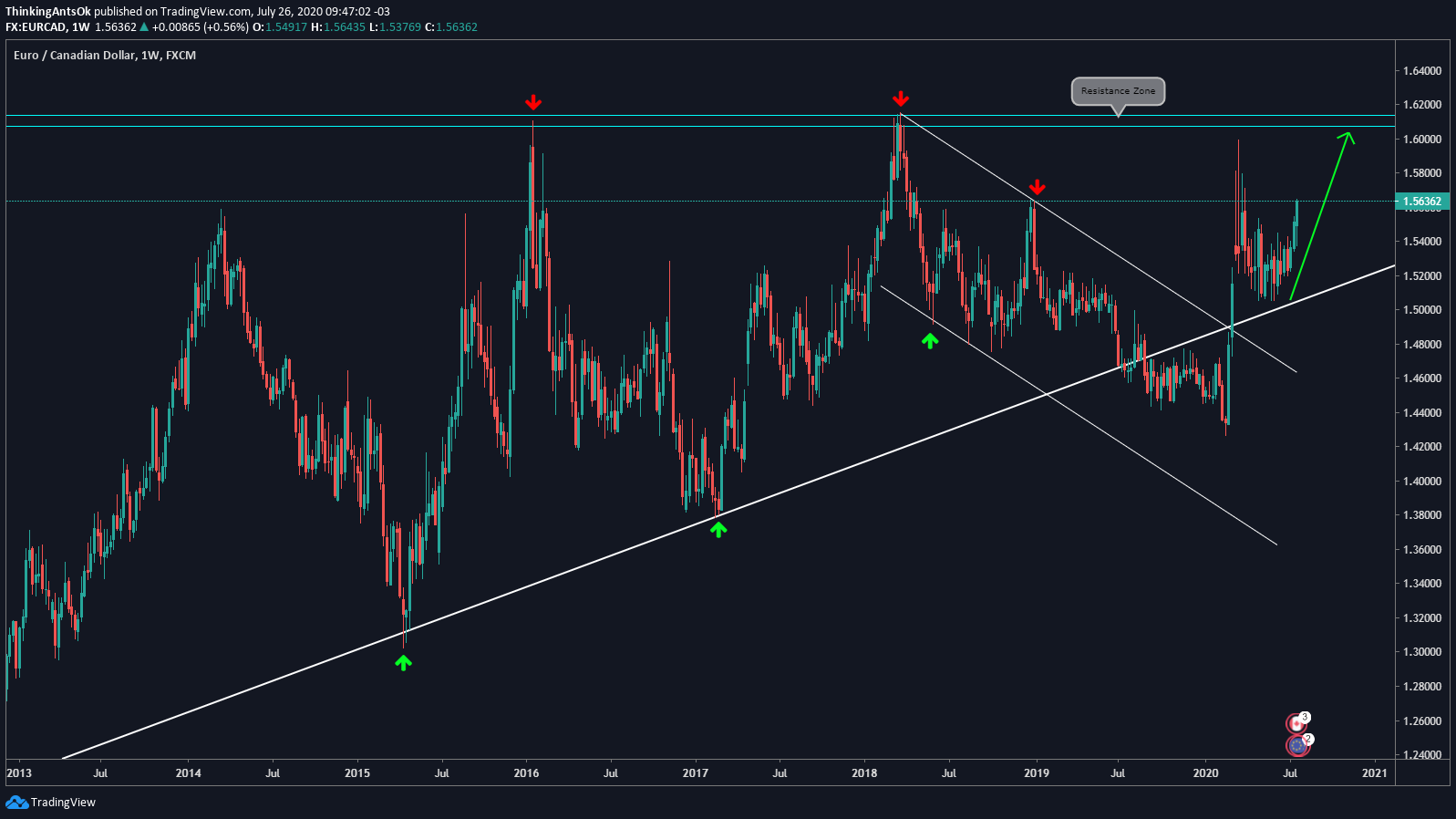This screenshot has height=819, width=1456.
Task: Open the Canada economic events marker
Action: [1296, 723]
